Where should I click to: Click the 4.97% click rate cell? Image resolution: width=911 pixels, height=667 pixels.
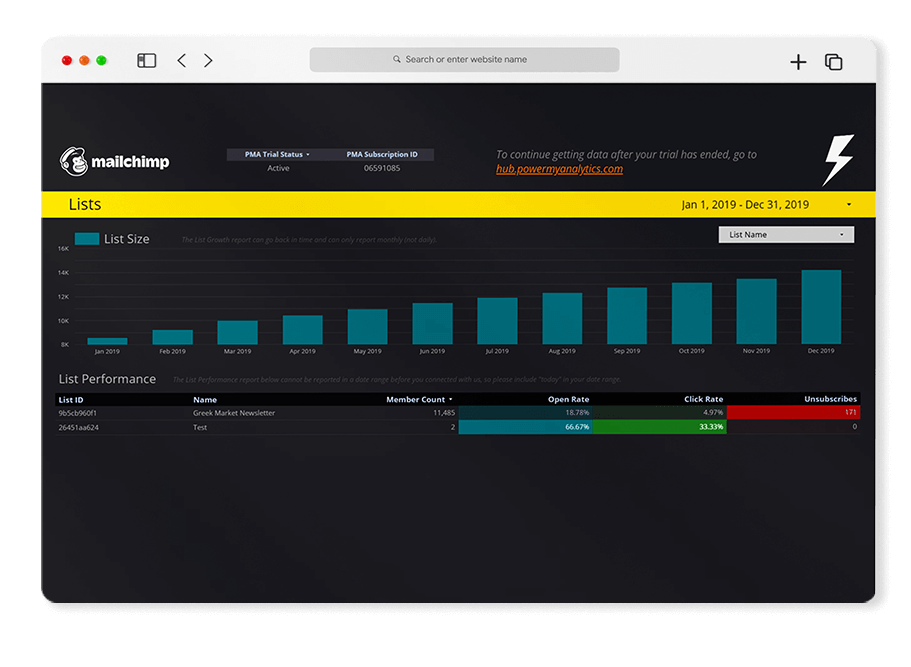pyautogui.click(x=659, y=413)
